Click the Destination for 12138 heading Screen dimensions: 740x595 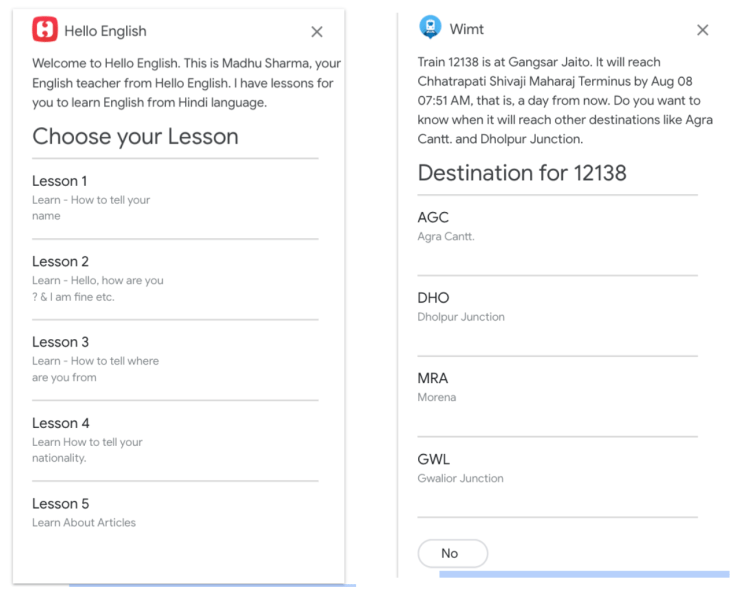pos(522,172)
